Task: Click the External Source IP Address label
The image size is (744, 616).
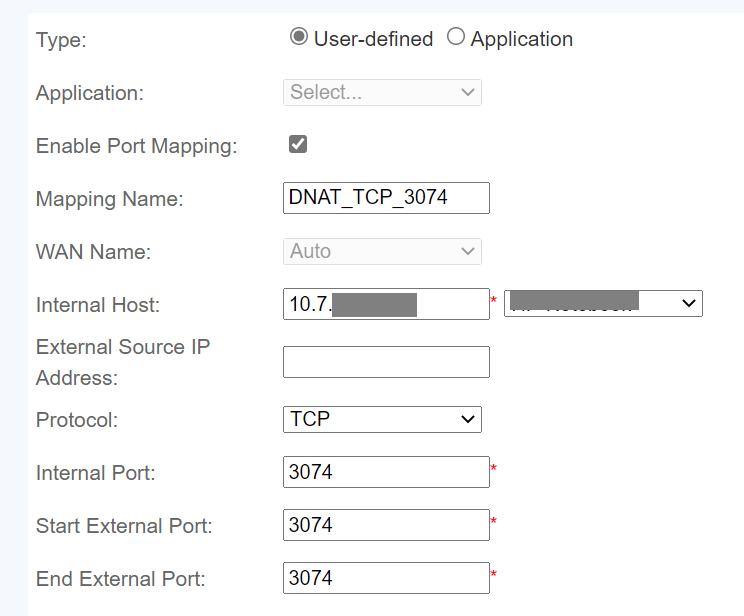Action: (123, 363)
